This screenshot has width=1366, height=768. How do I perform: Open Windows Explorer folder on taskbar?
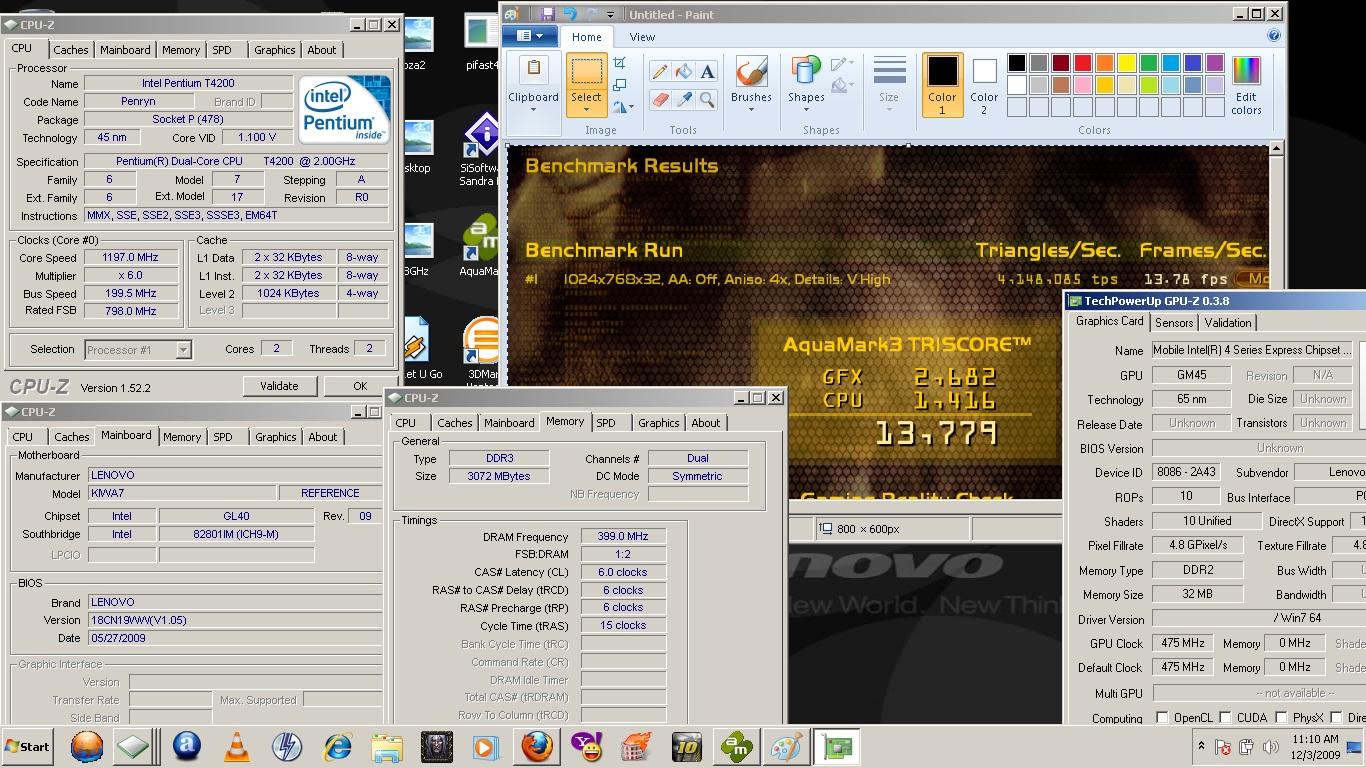pyautogui.click(x=387, y=747)
